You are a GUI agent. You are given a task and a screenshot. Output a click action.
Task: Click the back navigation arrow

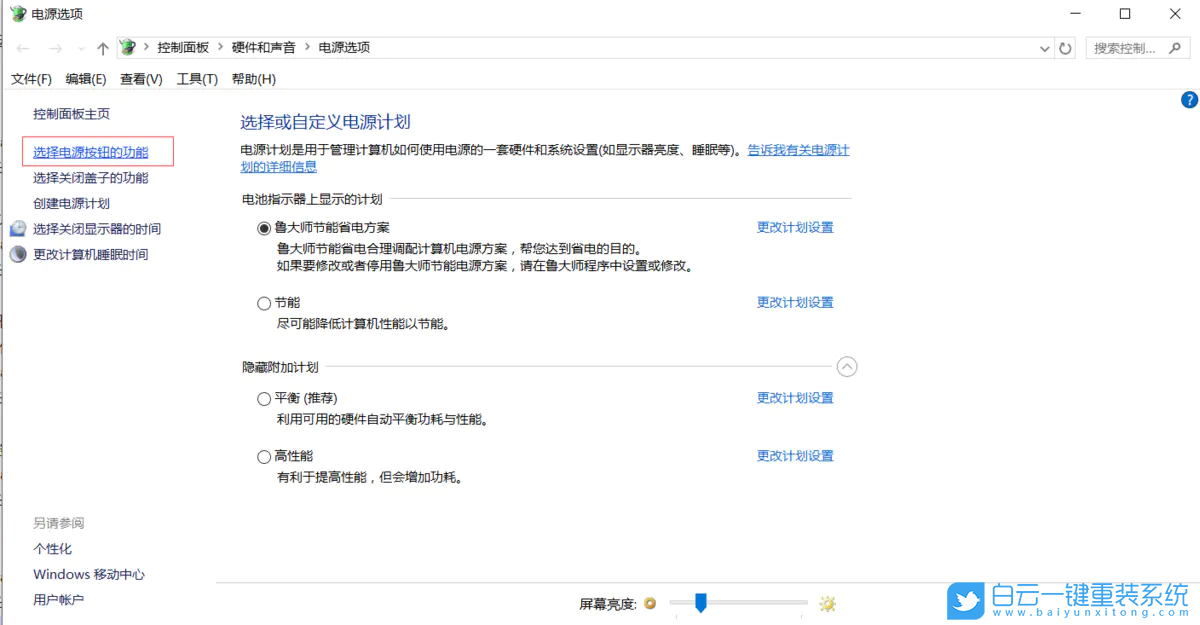pos(24,46)
